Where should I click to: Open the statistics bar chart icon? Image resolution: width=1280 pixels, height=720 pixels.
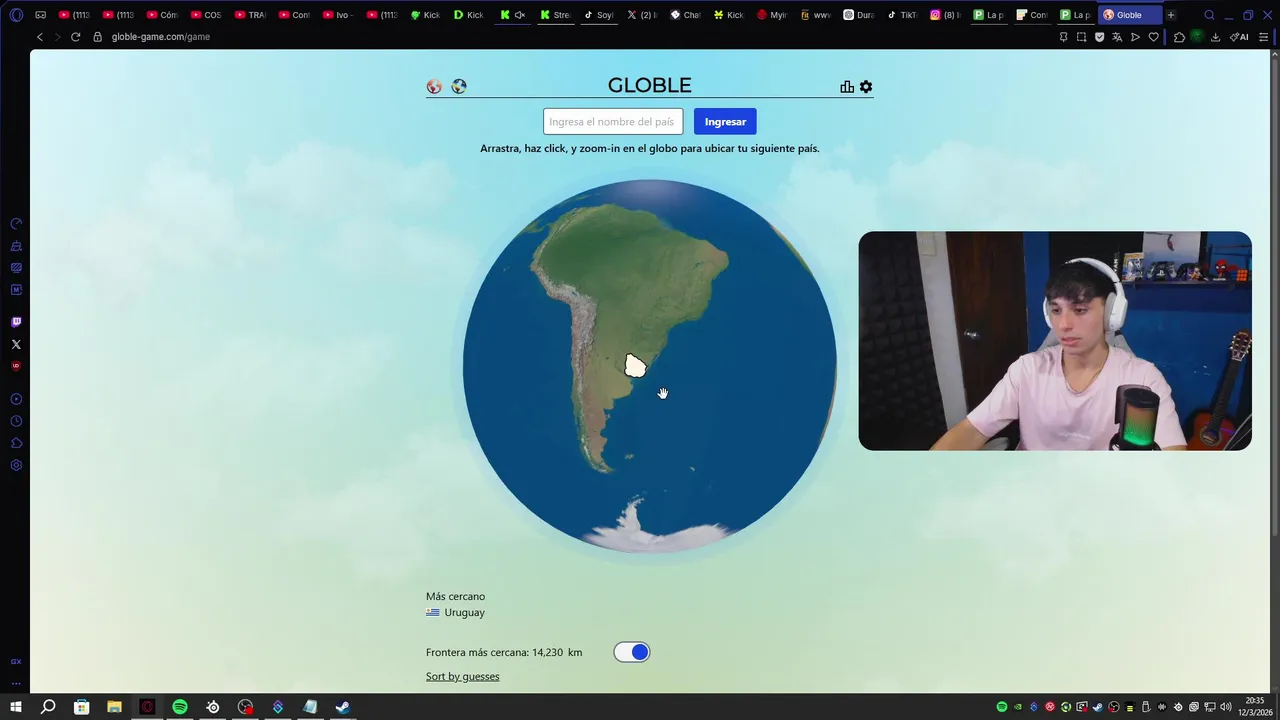pyautogui.click(x=847, y=87)
